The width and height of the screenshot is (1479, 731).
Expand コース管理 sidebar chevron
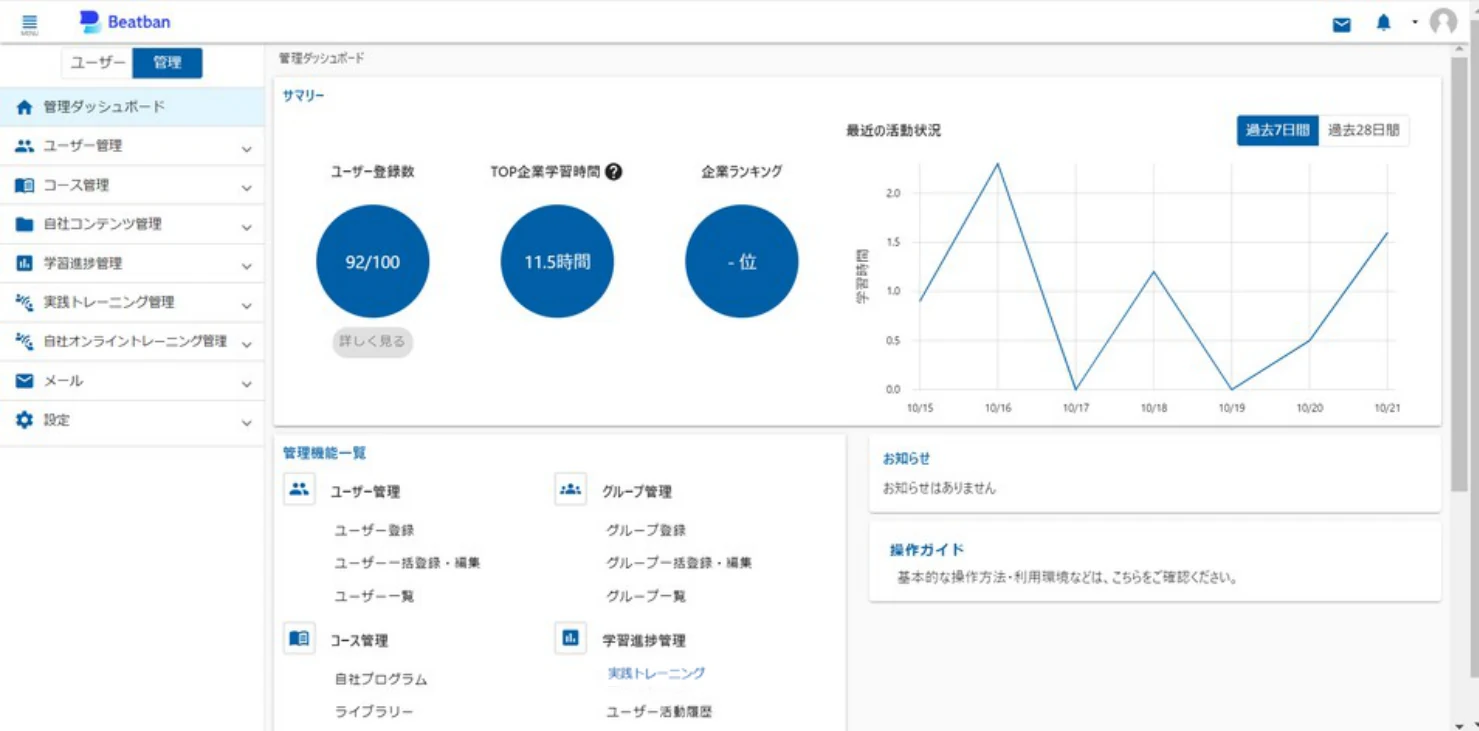[x=247, y=189]
